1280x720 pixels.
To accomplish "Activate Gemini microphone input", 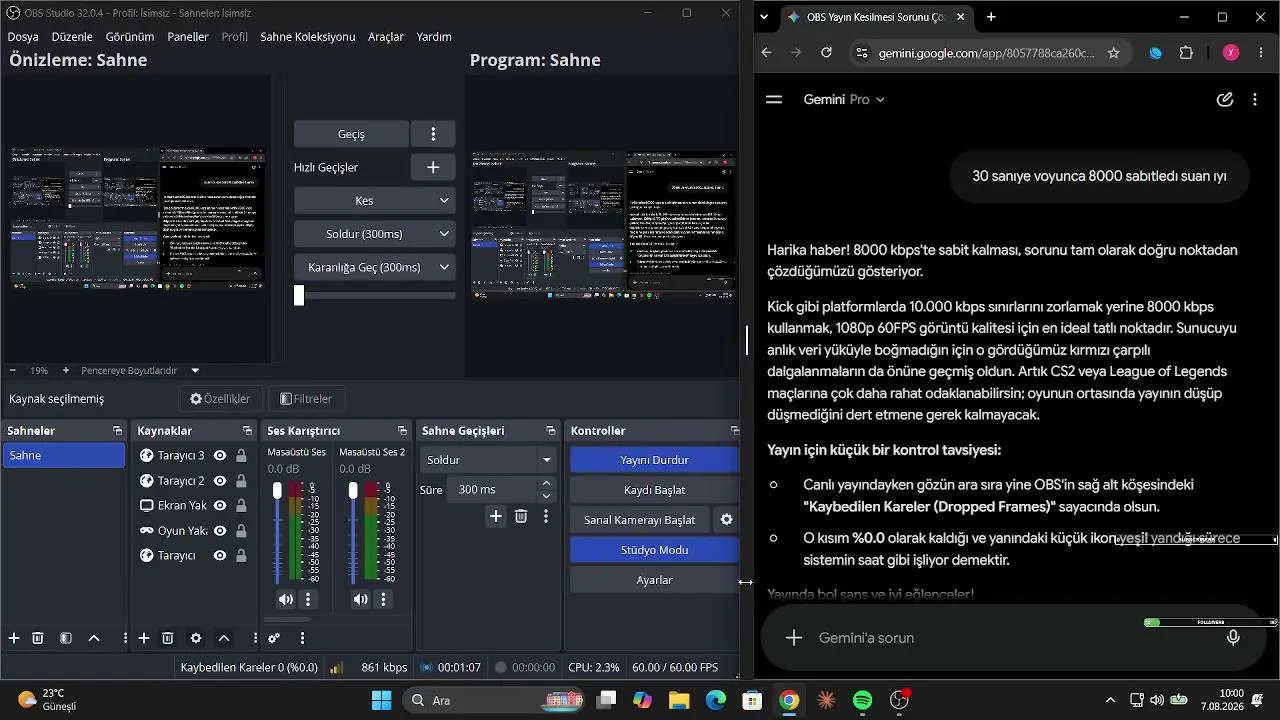I will pyautogui.click(x=1233, y=638).
